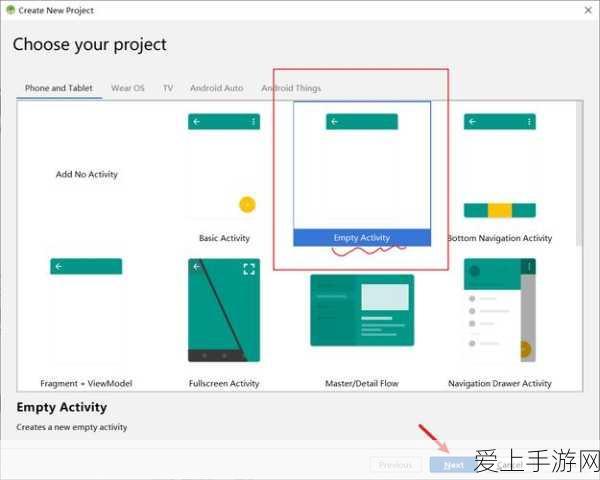The height and width of the screenshot is (480, 600).
Task: Open the TV tab
Action: pyautogui.click(x=168, y=88)
